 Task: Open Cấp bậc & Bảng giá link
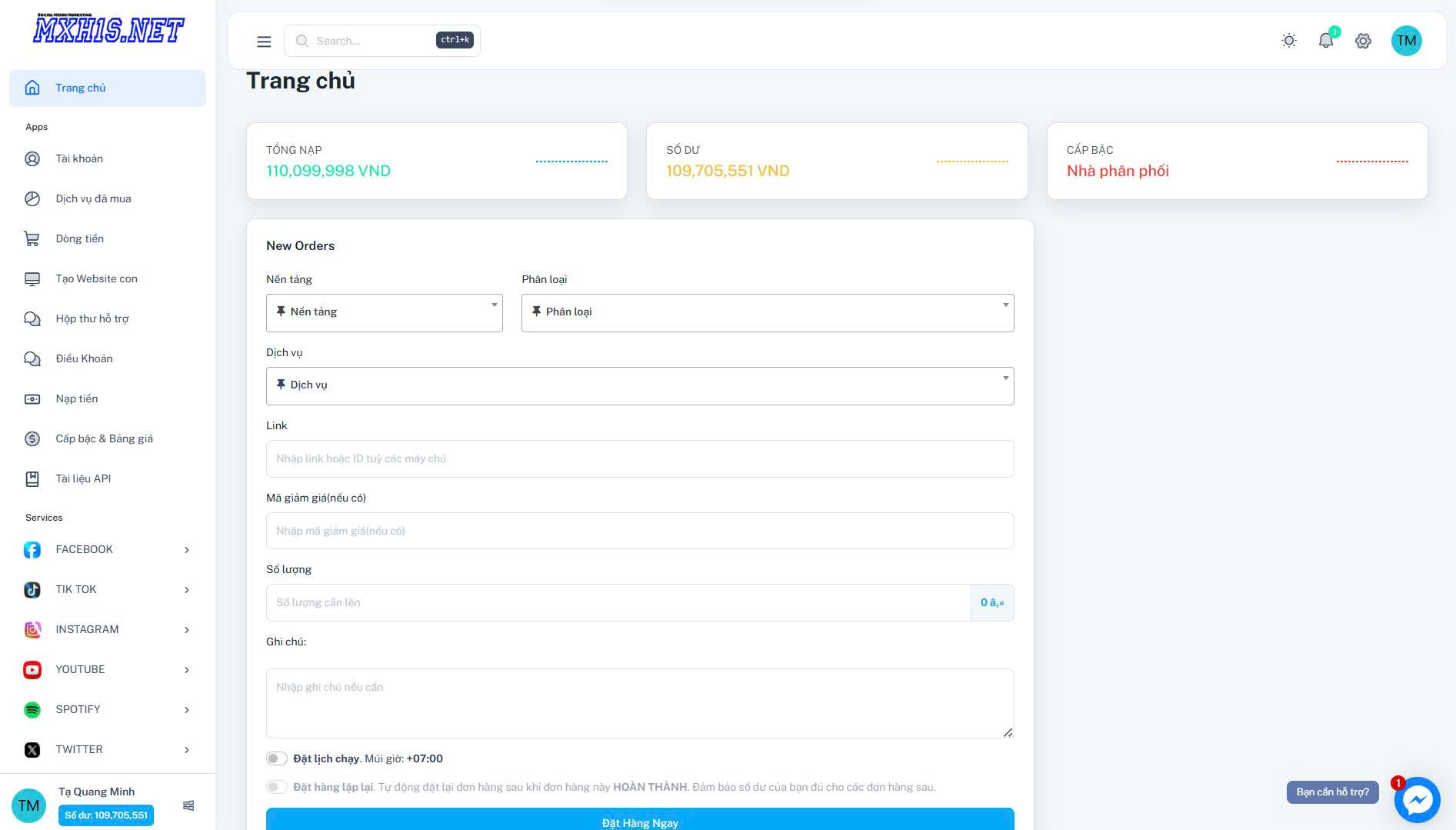(108, 438)
